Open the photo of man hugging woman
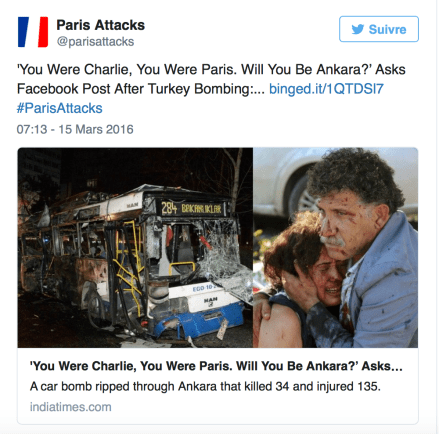 point(335,247)
